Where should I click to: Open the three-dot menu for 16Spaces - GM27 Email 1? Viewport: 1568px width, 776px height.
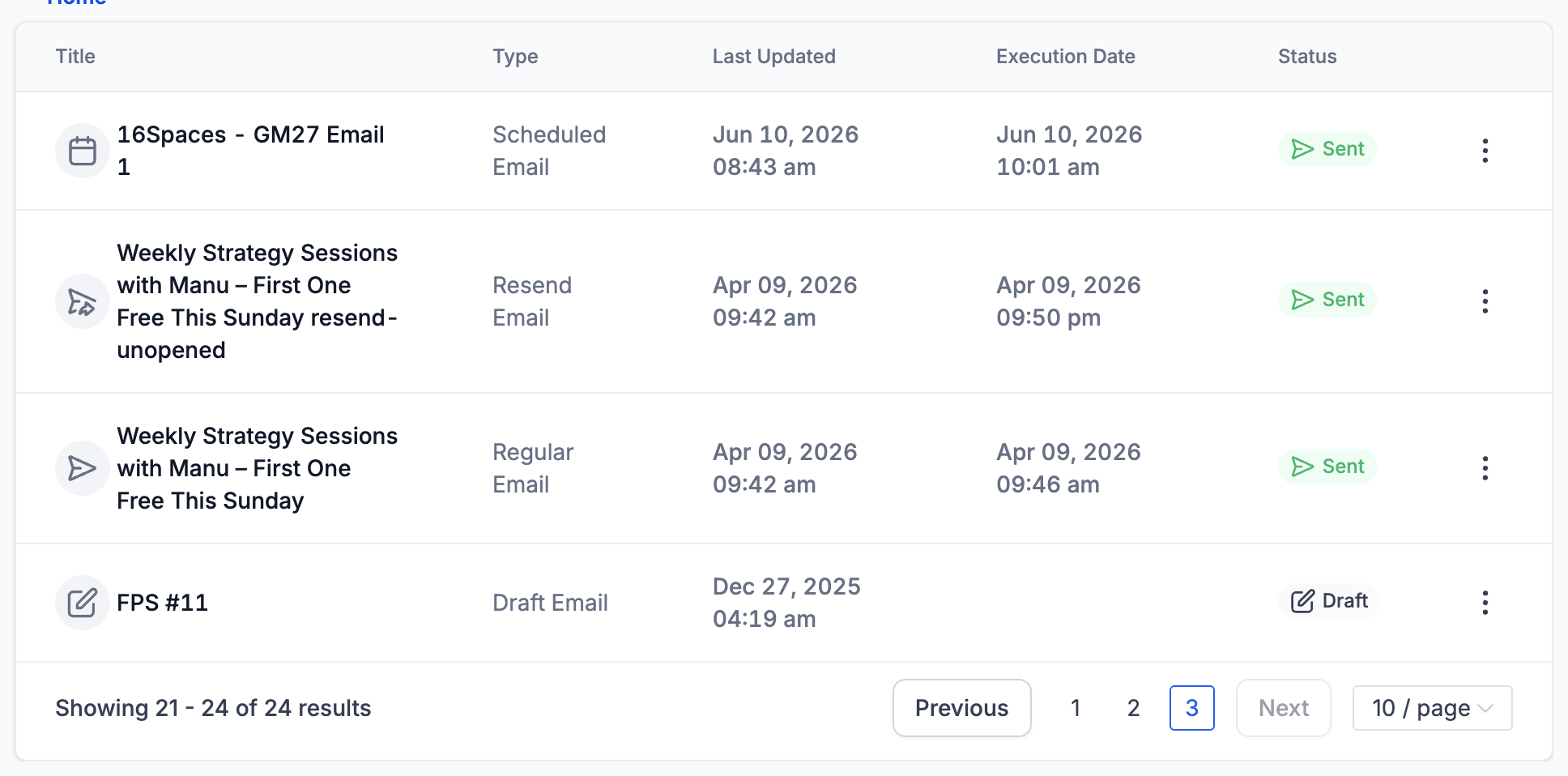[1485, 151]
